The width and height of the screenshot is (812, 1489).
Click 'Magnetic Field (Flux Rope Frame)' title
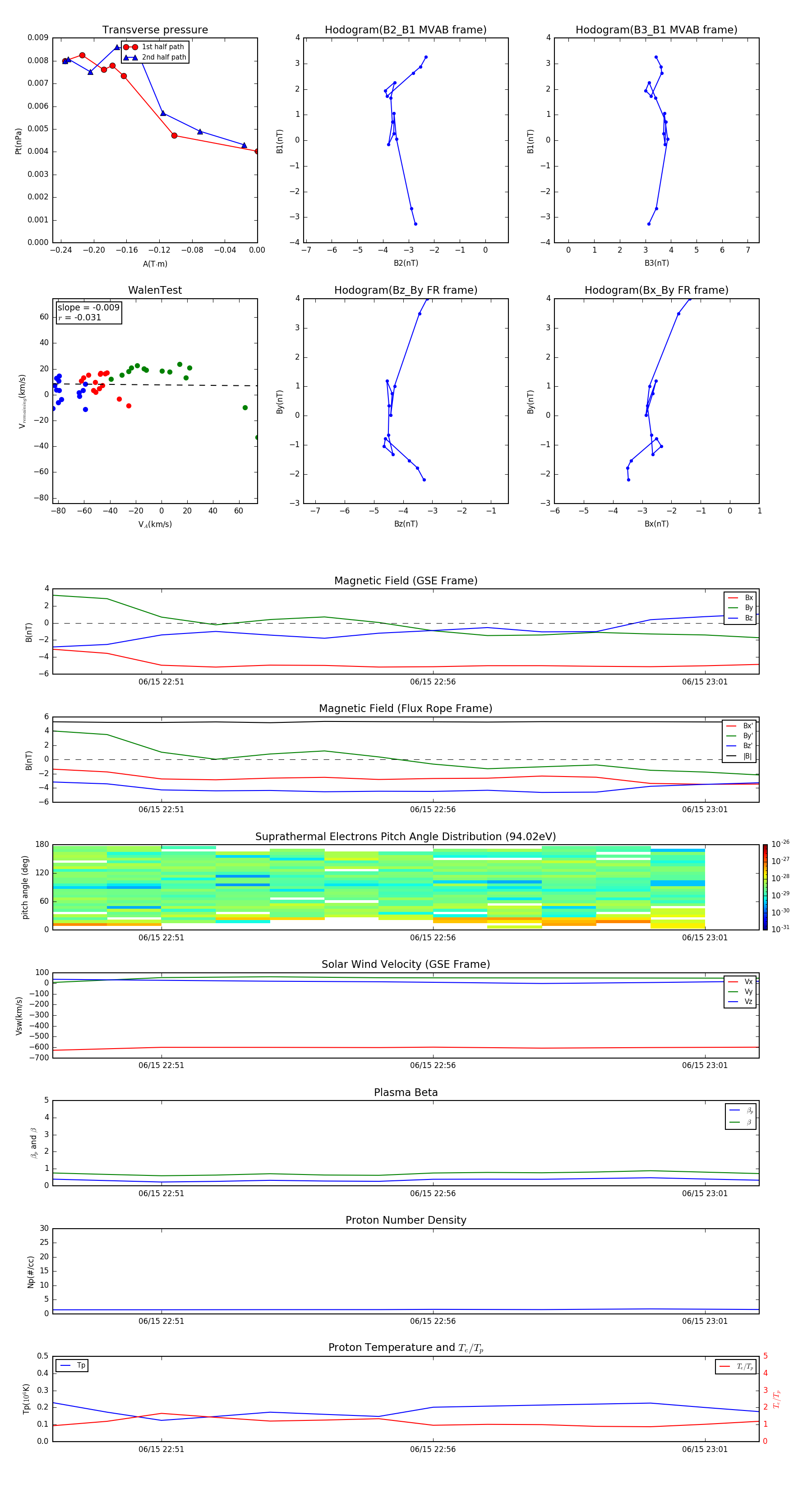click(406, 709)
